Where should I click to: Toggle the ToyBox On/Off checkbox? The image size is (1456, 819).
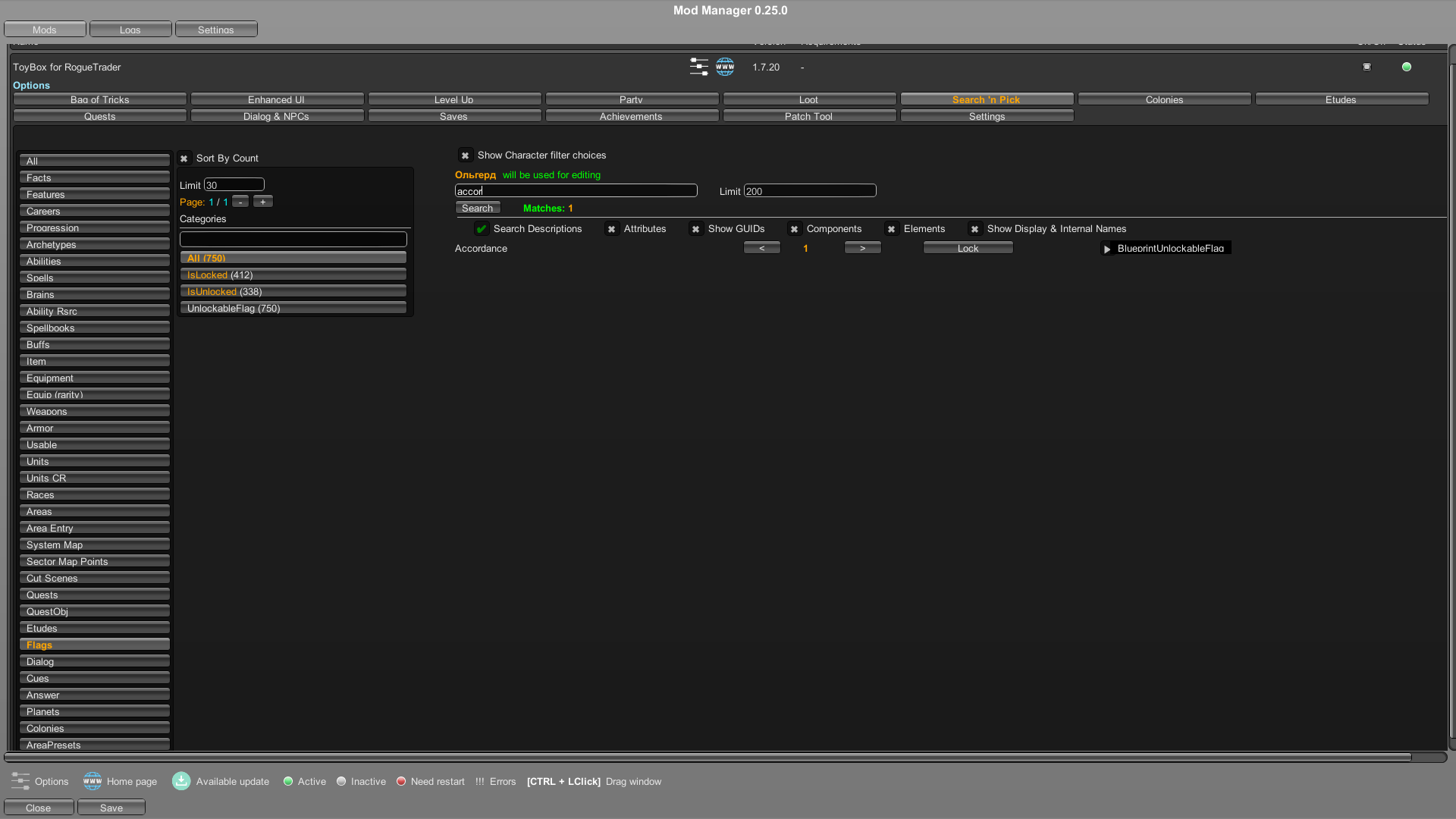[1367, 67]
